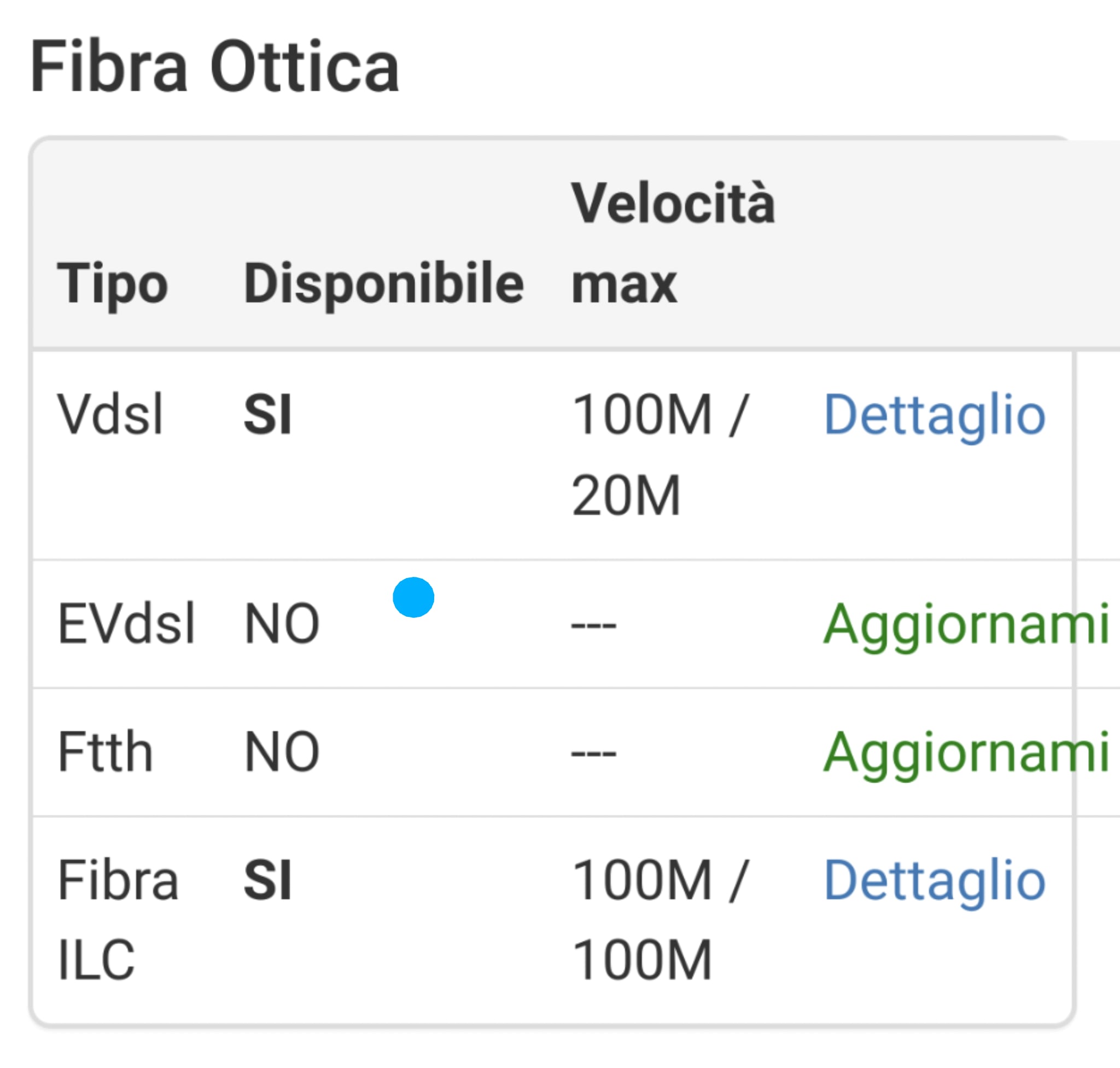The height and width of the screenshot is (1068, 1120).
Task: Open the Dettaglio link for Vdsl
Action: 935,416
